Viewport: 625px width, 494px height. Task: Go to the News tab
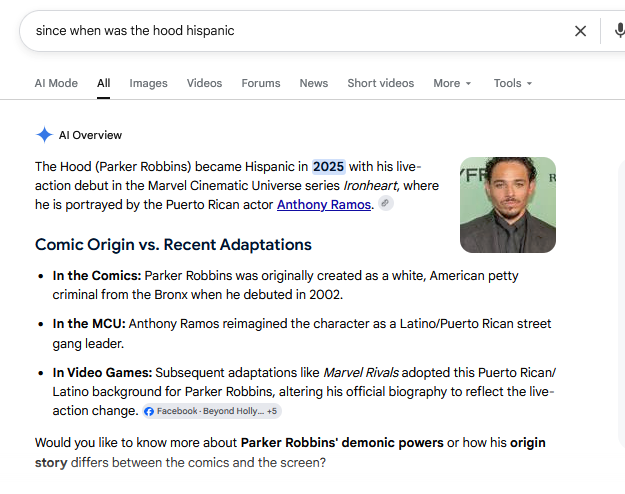click(314, 83)
